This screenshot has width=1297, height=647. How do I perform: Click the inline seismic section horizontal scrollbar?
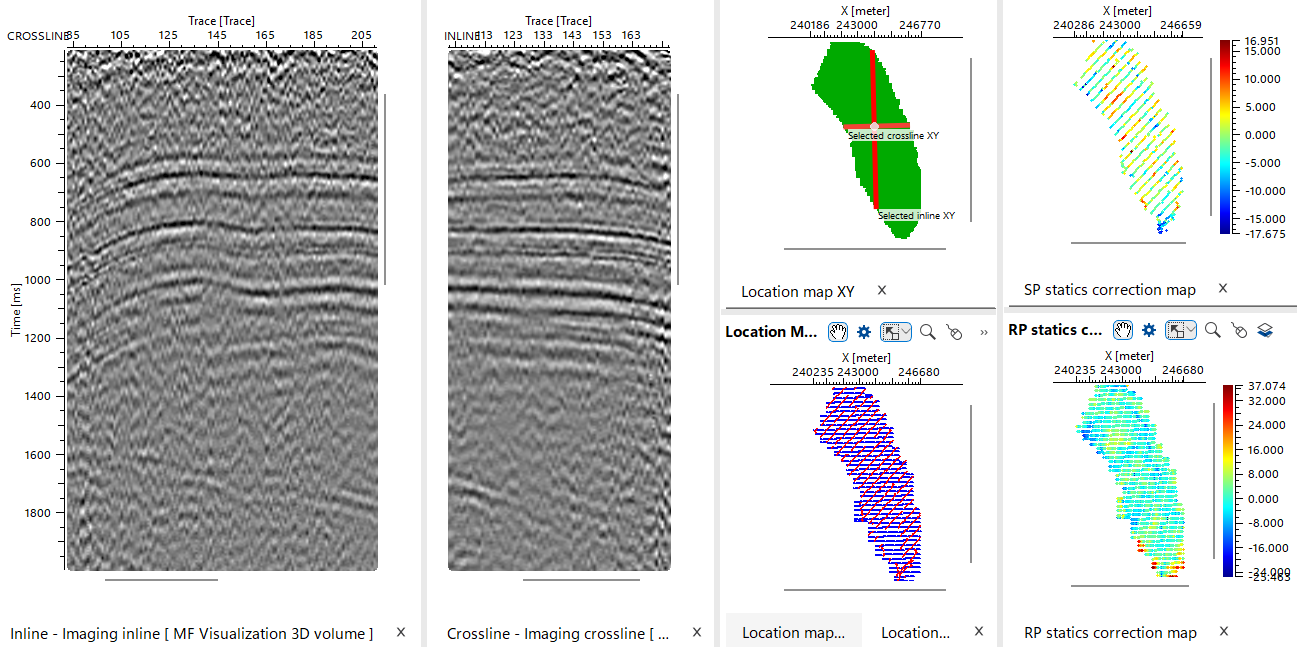tap(161, 579)
